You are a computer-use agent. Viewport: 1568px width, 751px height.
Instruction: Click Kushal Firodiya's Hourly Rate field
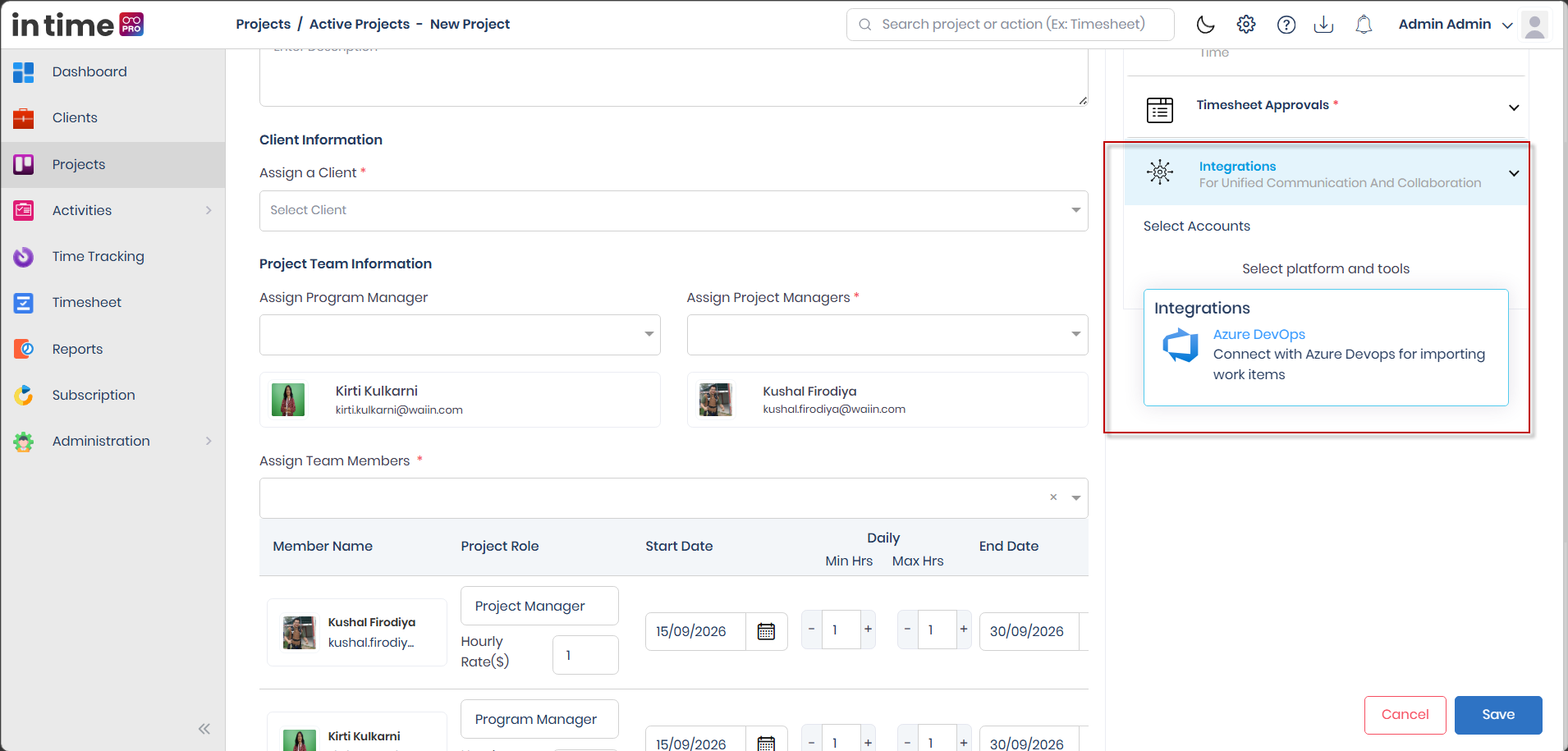tap(585, 655)
